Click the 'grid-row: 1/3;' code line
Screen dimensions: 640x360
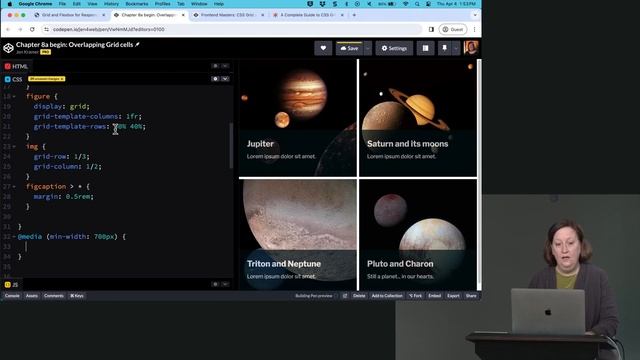pos(61,157)
